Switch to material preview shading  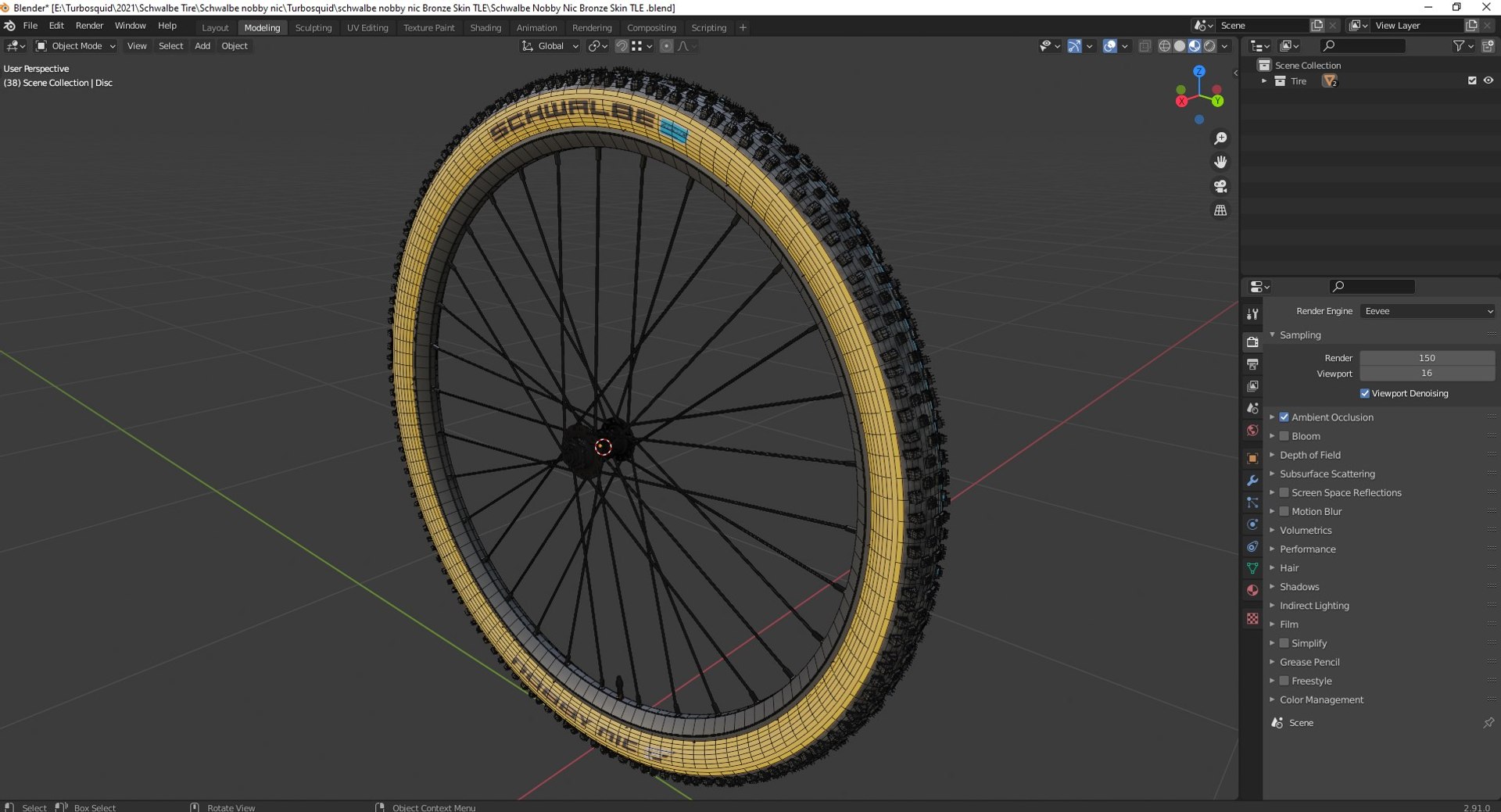(1195, 46)
